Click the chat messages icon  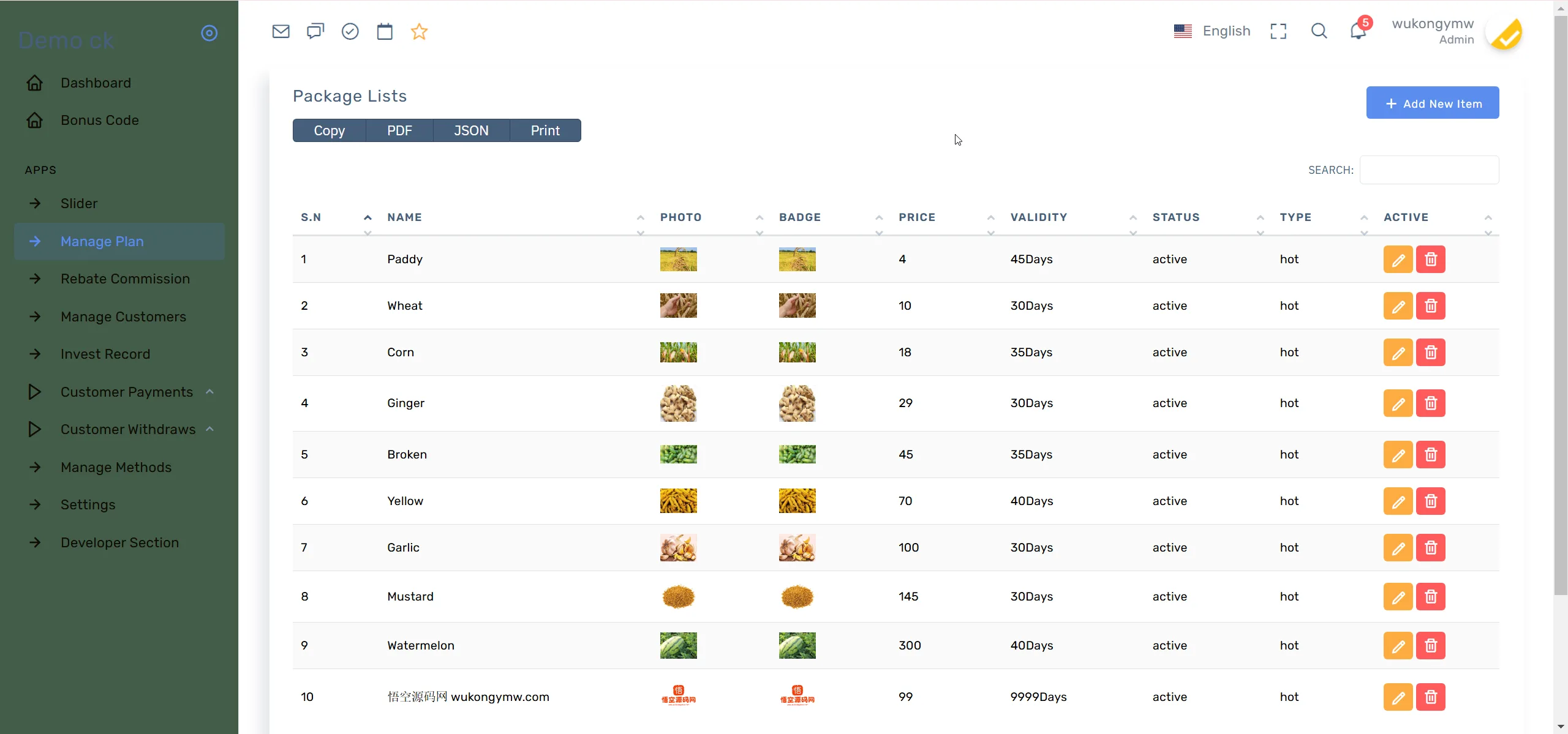click(x=315, y=31)
